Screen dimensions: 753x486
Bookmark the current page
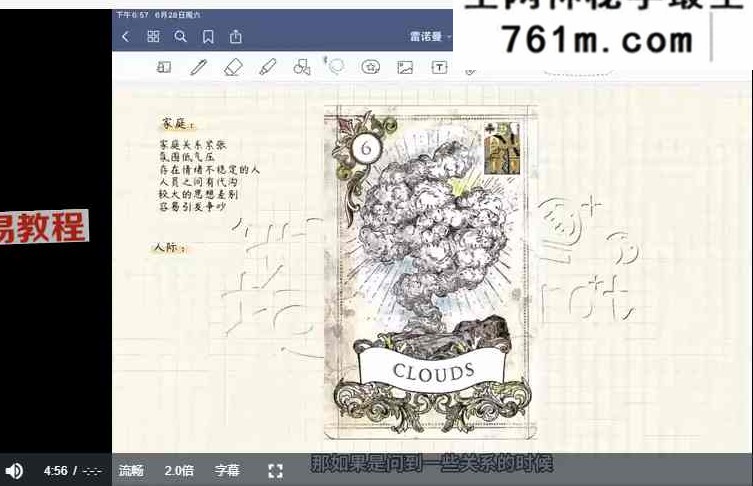[x=208, y=37]
